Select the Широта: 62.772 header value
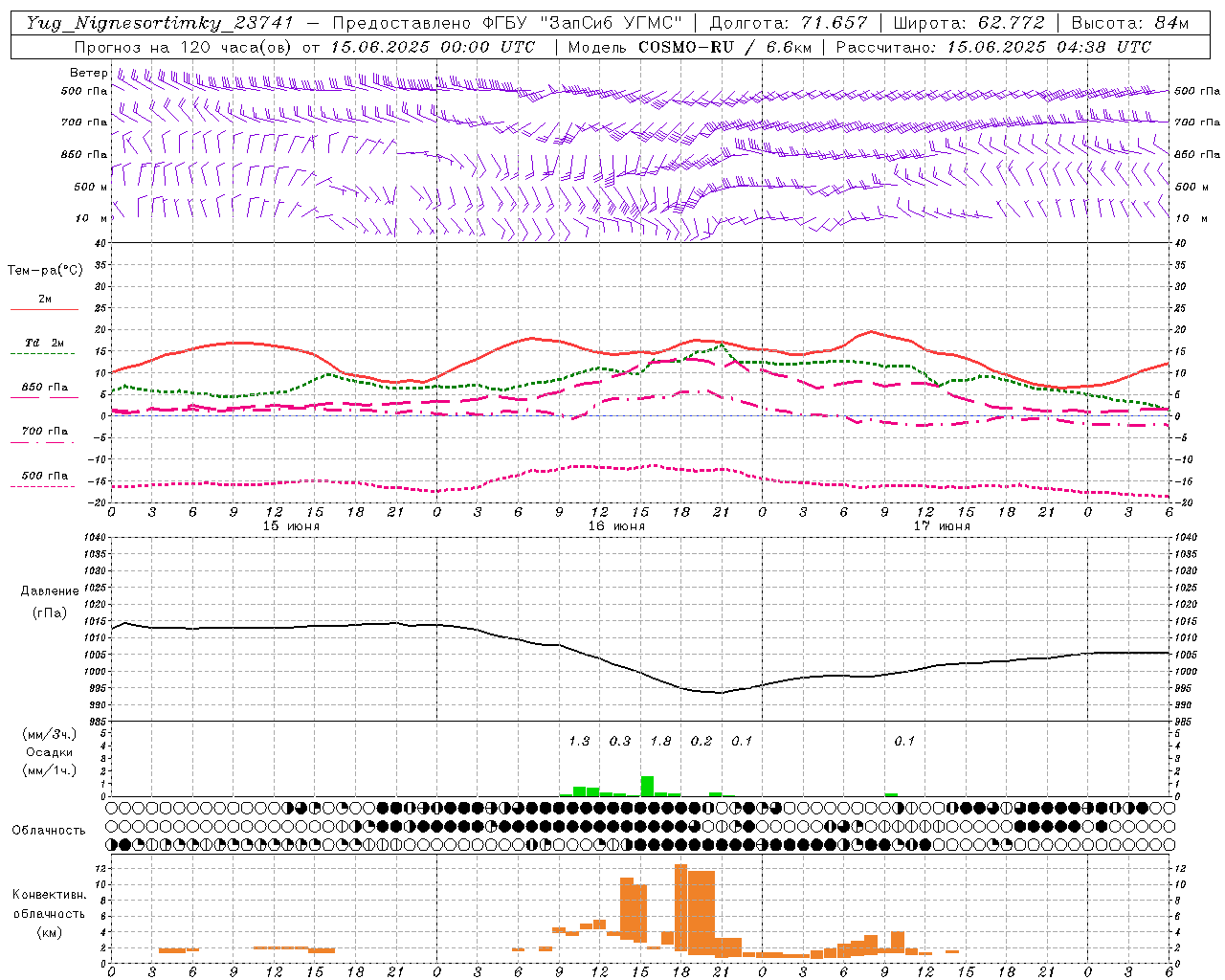 pyautogui.click(x=969, y=23)
